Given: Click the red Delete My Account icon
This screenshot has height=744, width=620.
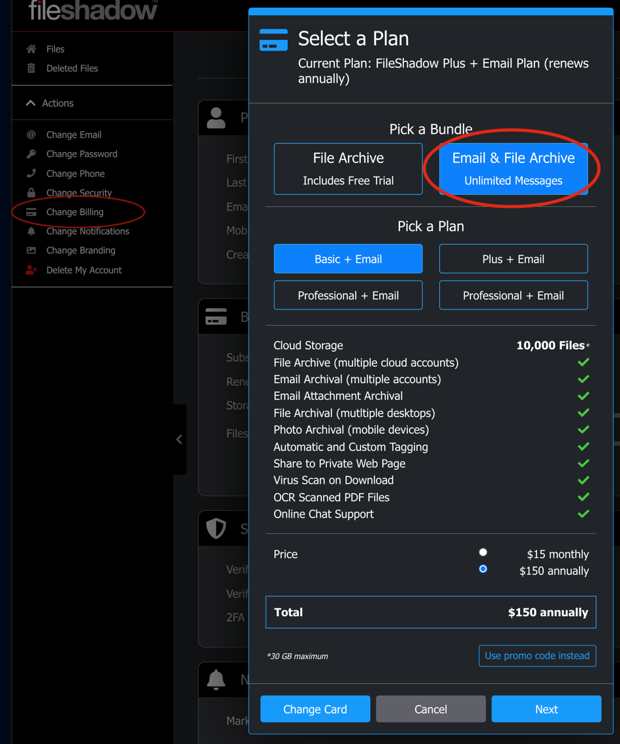Looking at the screenshot, I should point(31,270).
